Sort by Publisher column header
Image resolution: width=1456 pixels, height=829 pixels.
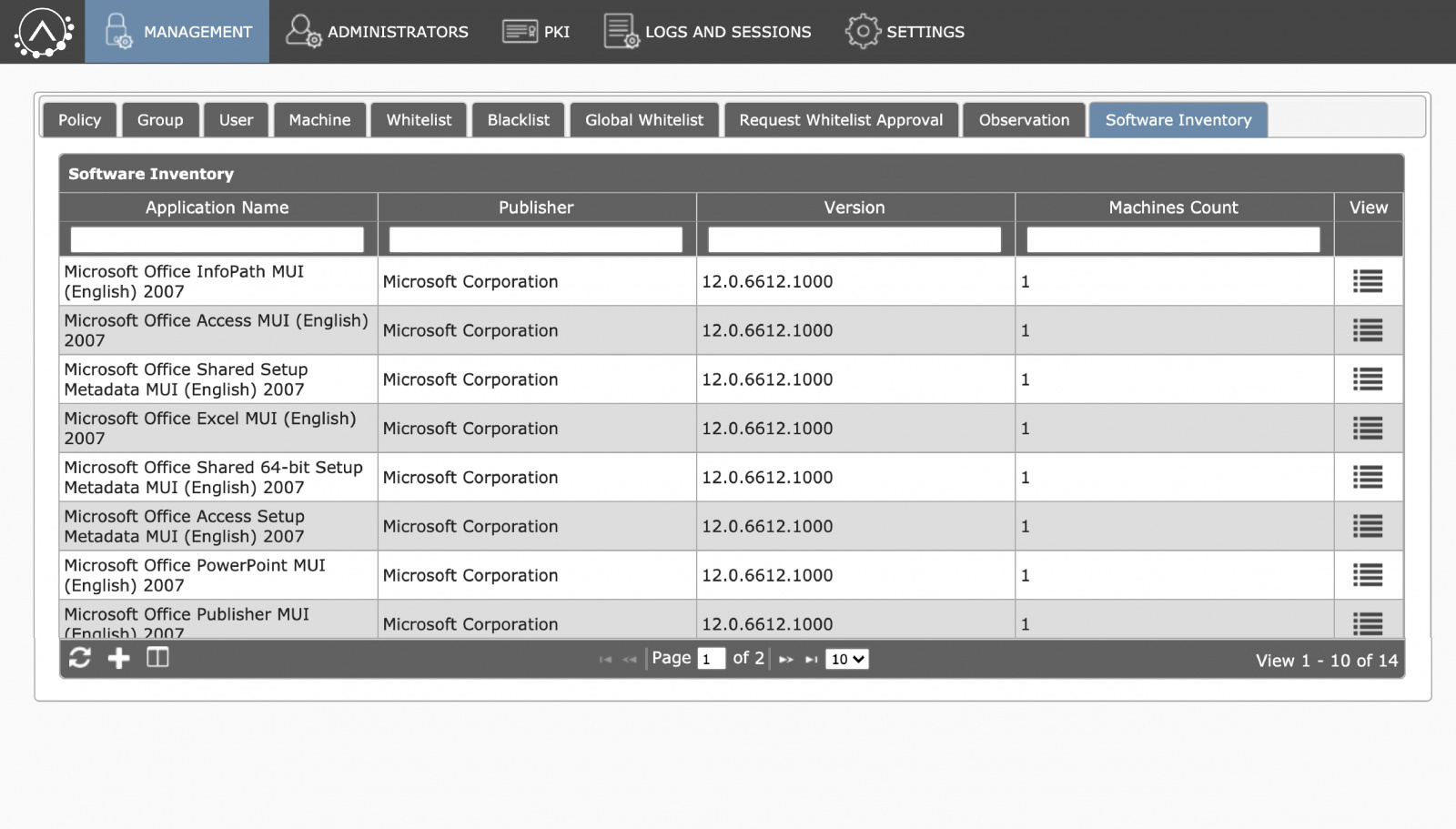click(536, 207)
